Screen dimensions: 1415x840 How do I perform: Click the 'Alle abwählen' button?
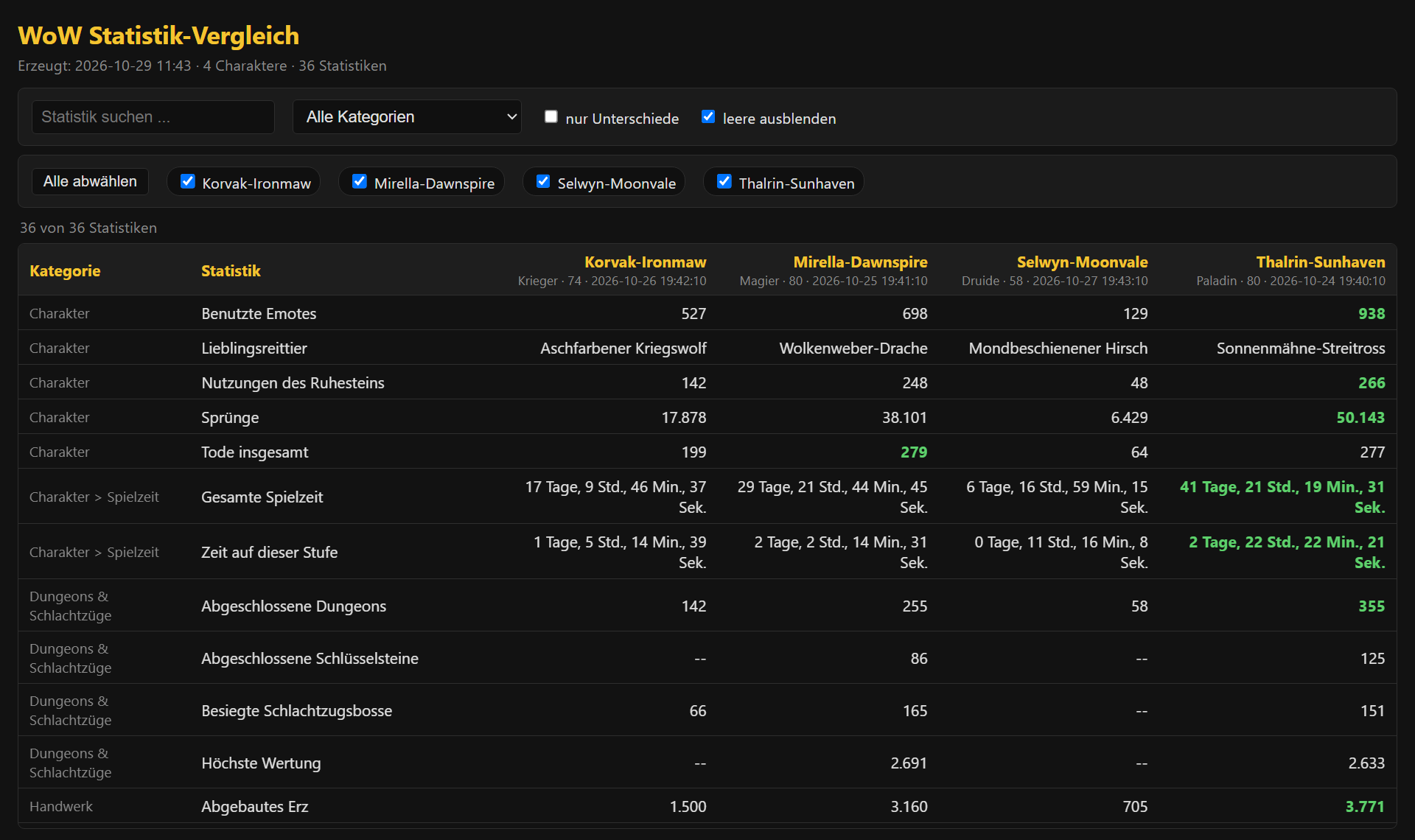pos(90,181)
